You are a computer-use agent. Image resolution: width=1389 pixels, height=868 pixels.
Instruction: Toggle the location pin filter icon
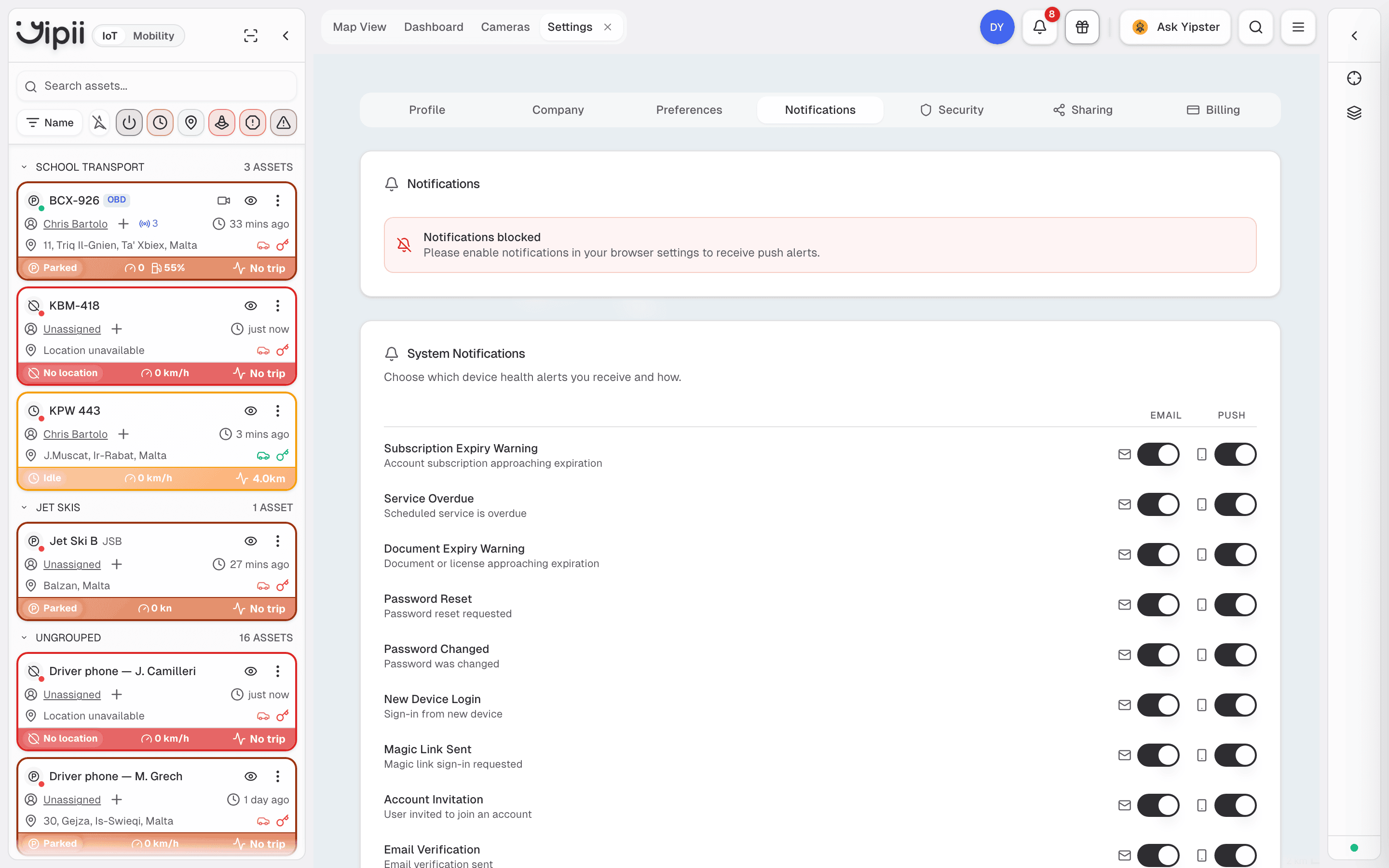[x=191, y=122]
